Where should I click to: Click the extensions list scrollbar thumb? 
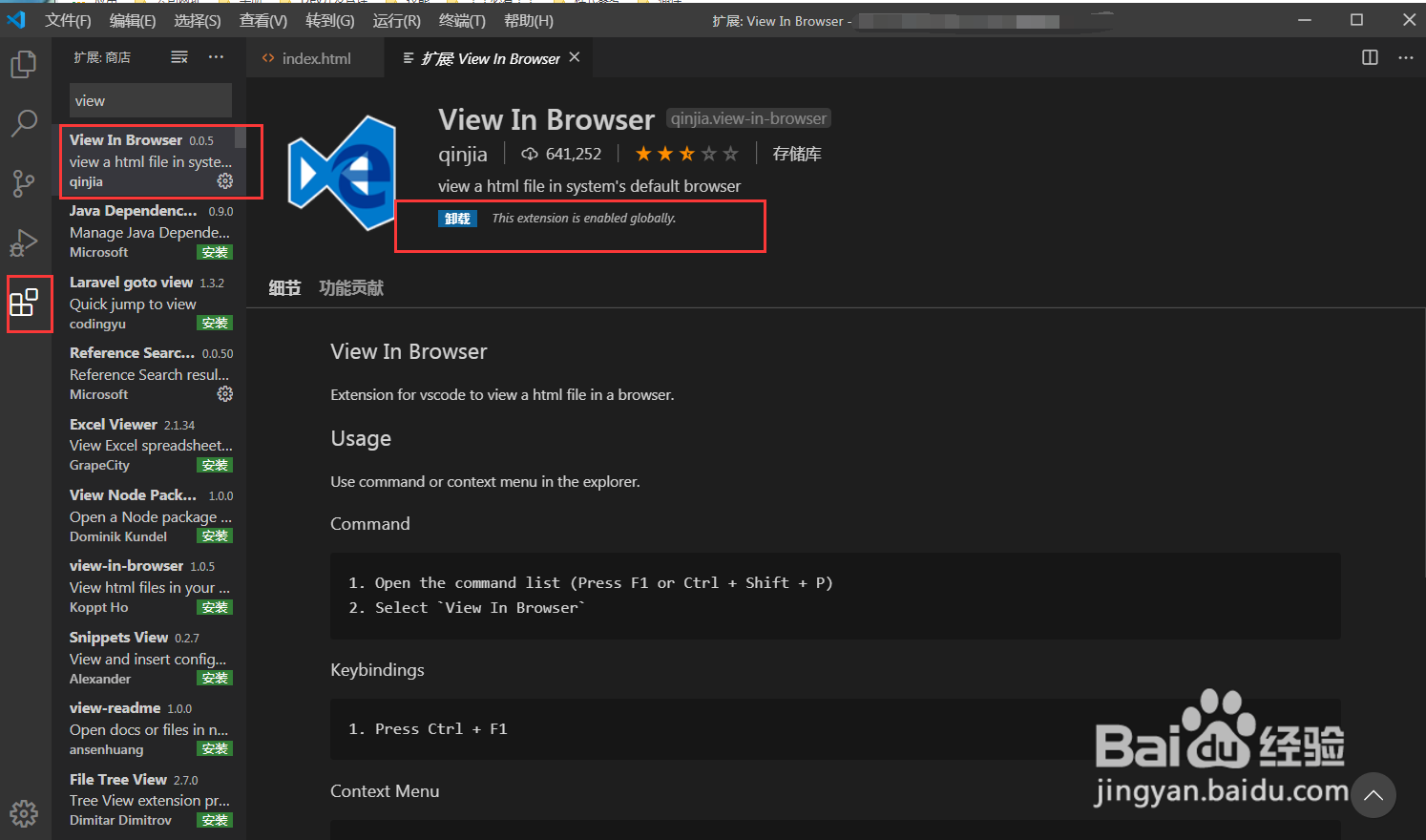(241, 137)
